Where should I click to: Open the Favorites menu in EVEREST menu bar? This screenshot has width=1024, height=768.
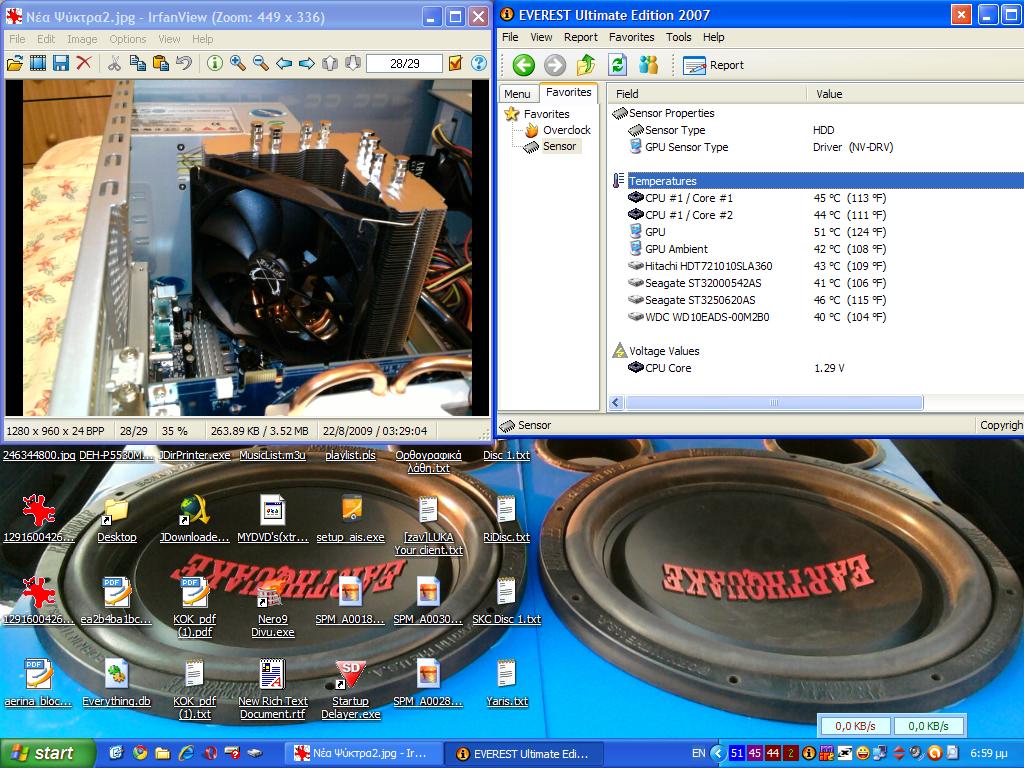click(x=632, y=37)
